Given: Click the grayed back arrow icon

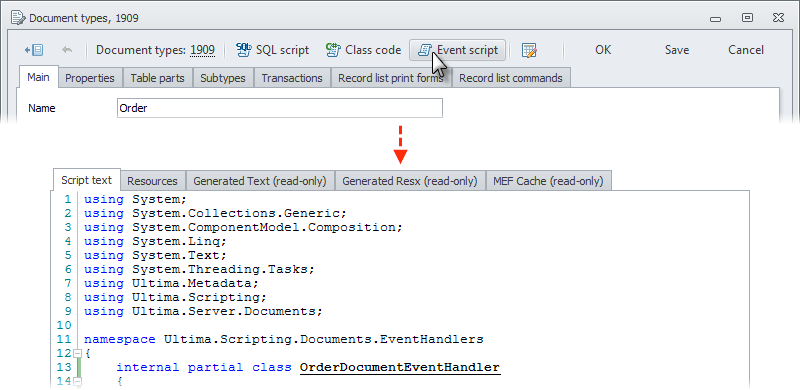Looking at the screenshot, I should pyautogui.click(x=67, y=50).
